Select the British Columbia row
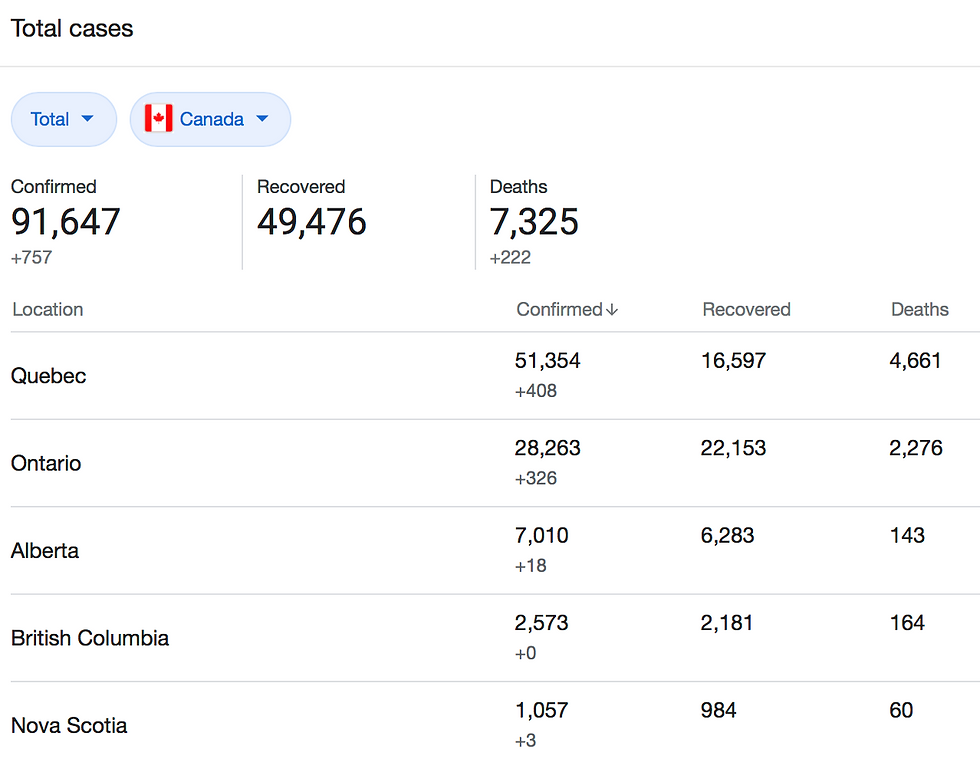The height and width of the screenshot is (768, 980). tap(90, 638)
